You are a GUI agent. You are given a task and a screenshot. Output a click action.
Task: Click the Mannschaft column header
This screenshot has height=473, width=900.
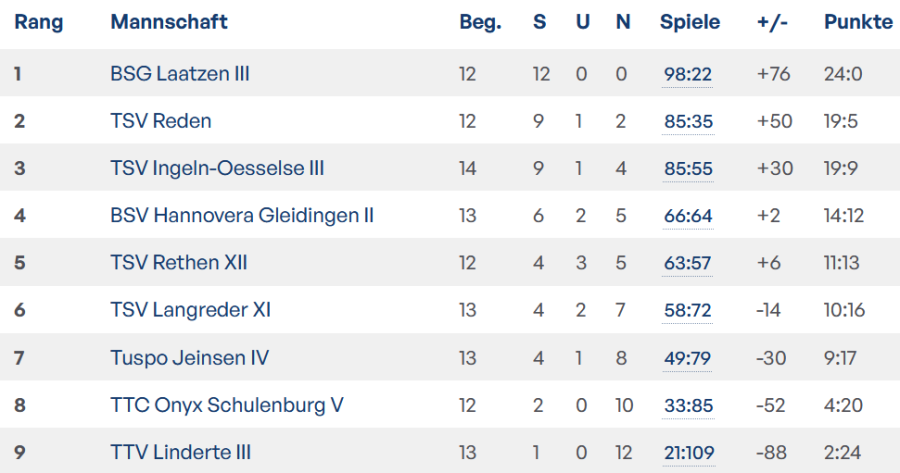pyautogui.click(x=169, y=22)
